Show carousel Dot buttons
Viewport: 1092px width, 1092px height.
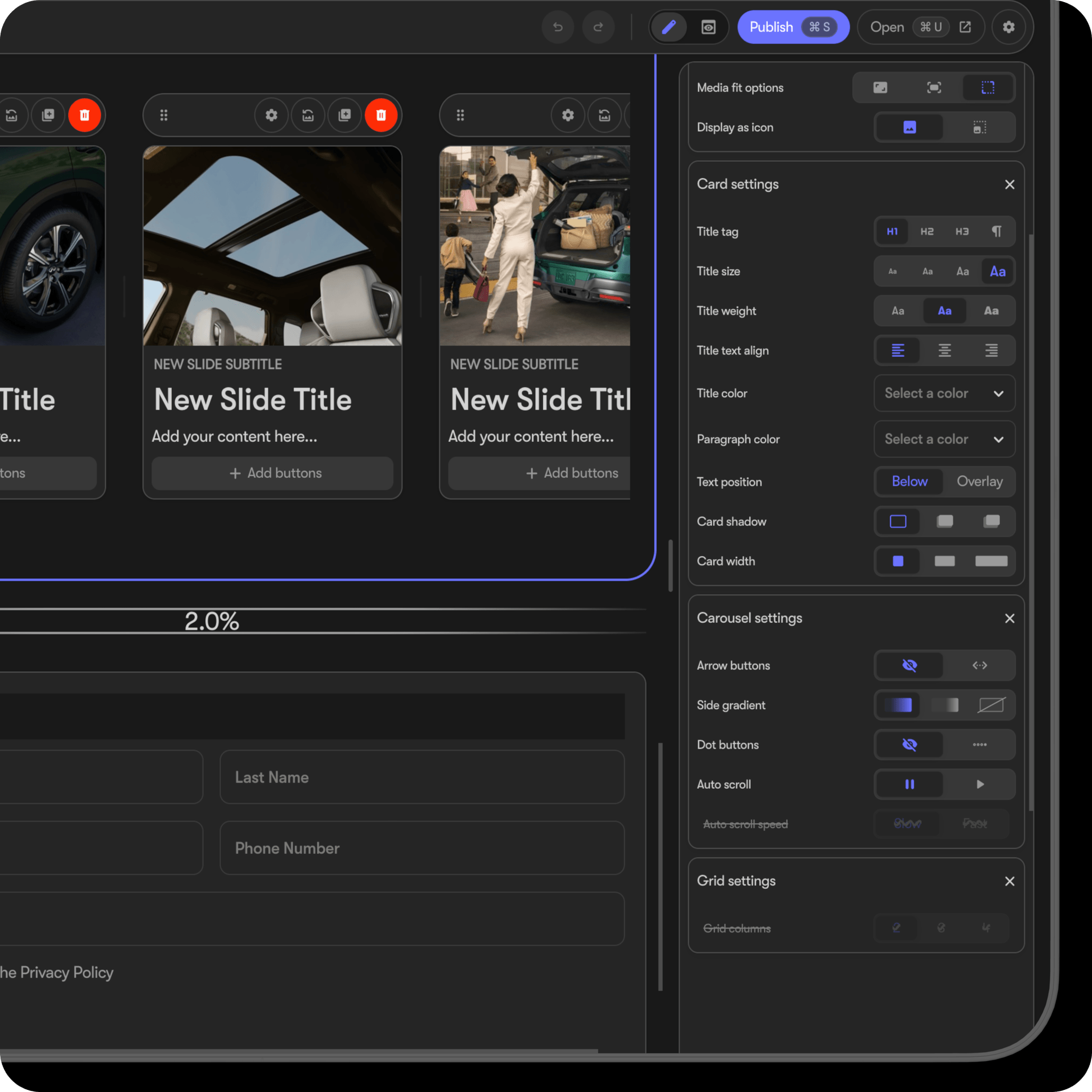979,744
